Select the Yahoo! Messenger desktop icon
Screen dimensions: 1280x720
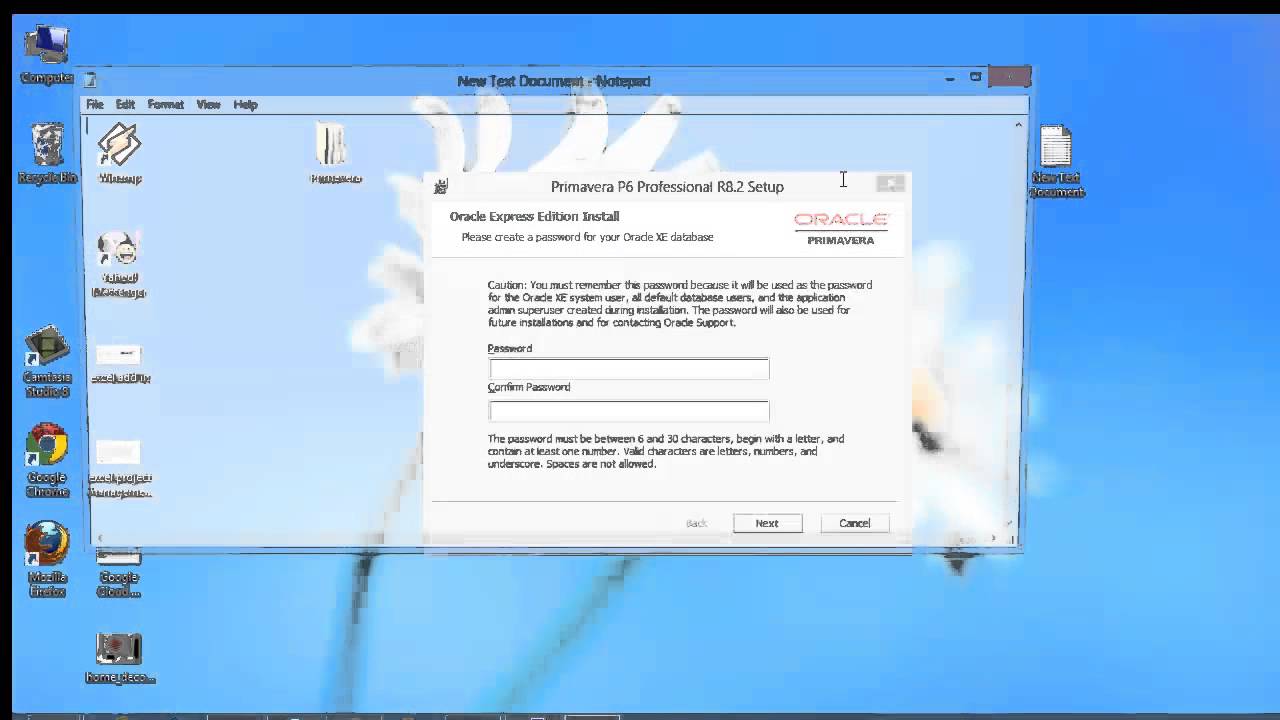click(x=119, y=264)
